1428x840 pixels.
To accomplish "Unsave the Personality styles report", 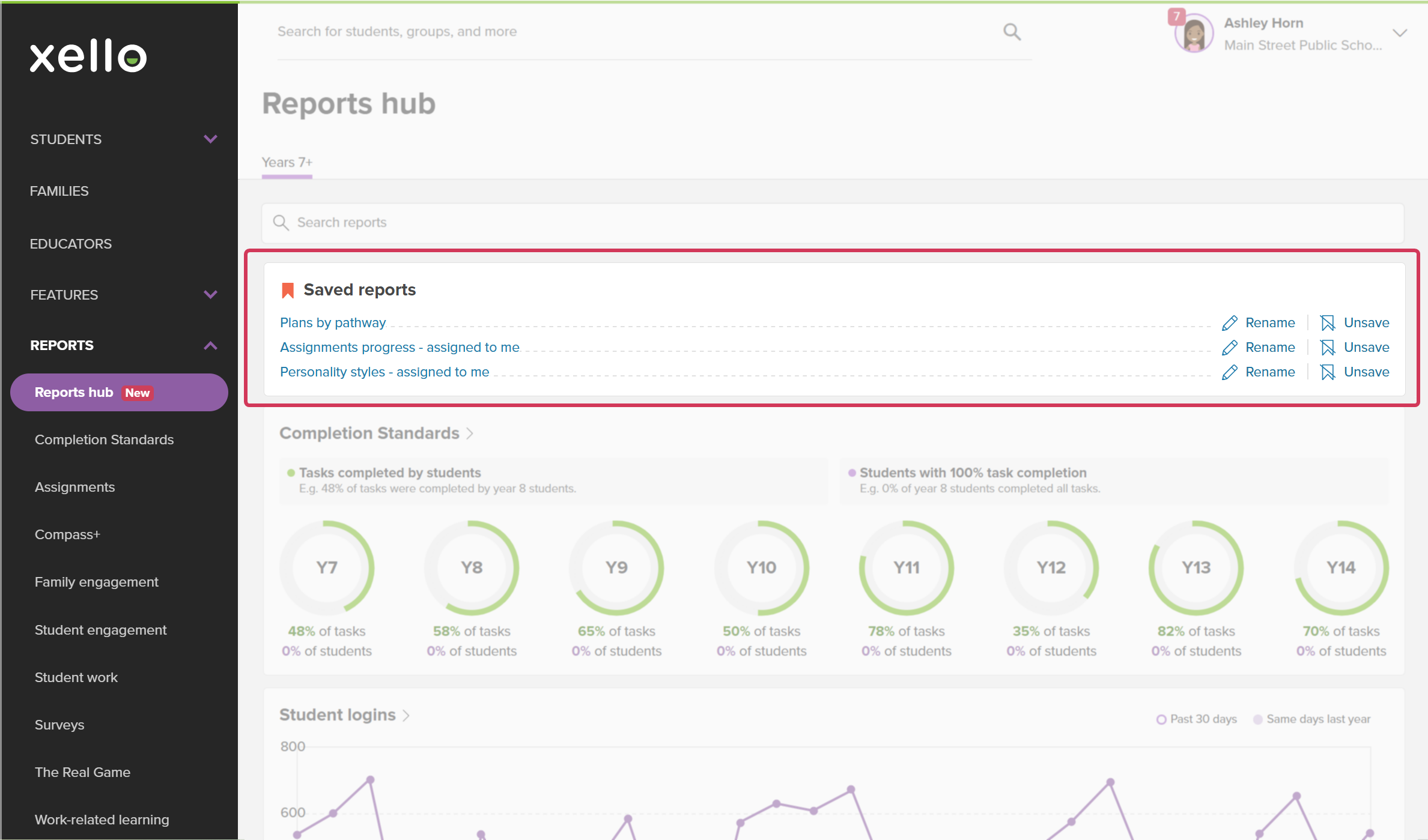I will click(x=1367, y=372).
